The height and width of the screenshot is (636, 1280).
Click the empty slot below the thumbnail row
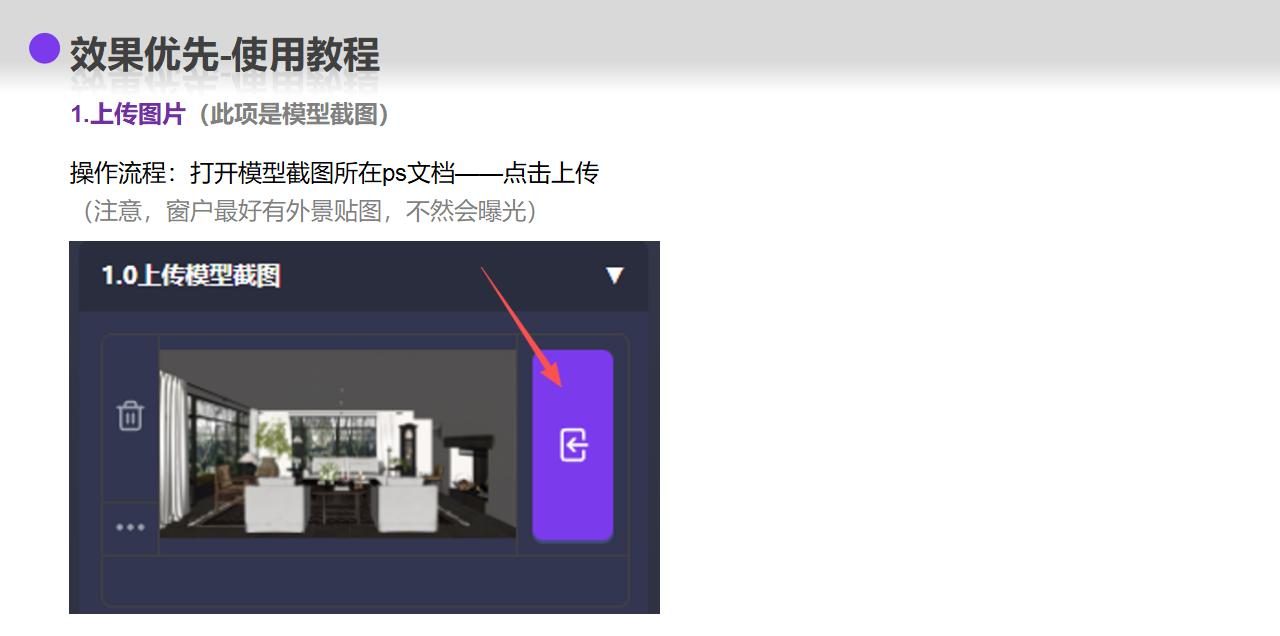coord(365,580)
